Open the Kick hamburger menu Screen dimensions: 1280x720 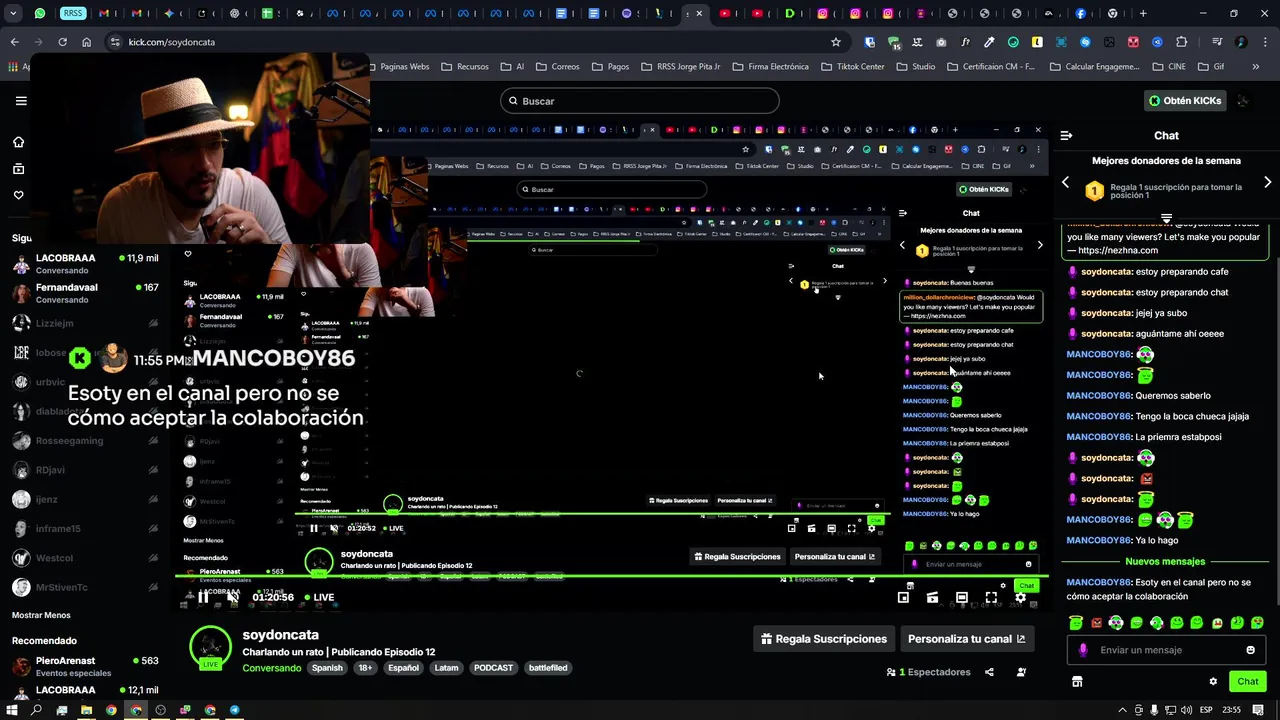coord(21,101)
